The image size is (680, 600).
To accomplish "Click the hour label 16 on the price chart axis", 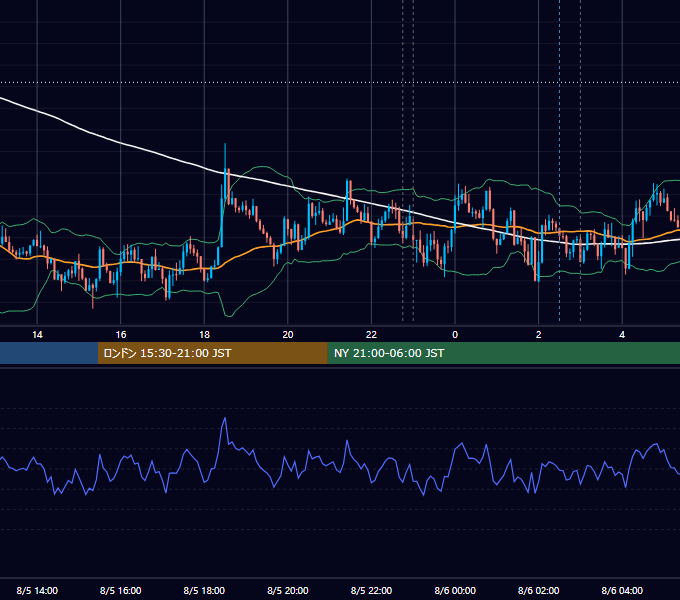I will pos(121,335).
